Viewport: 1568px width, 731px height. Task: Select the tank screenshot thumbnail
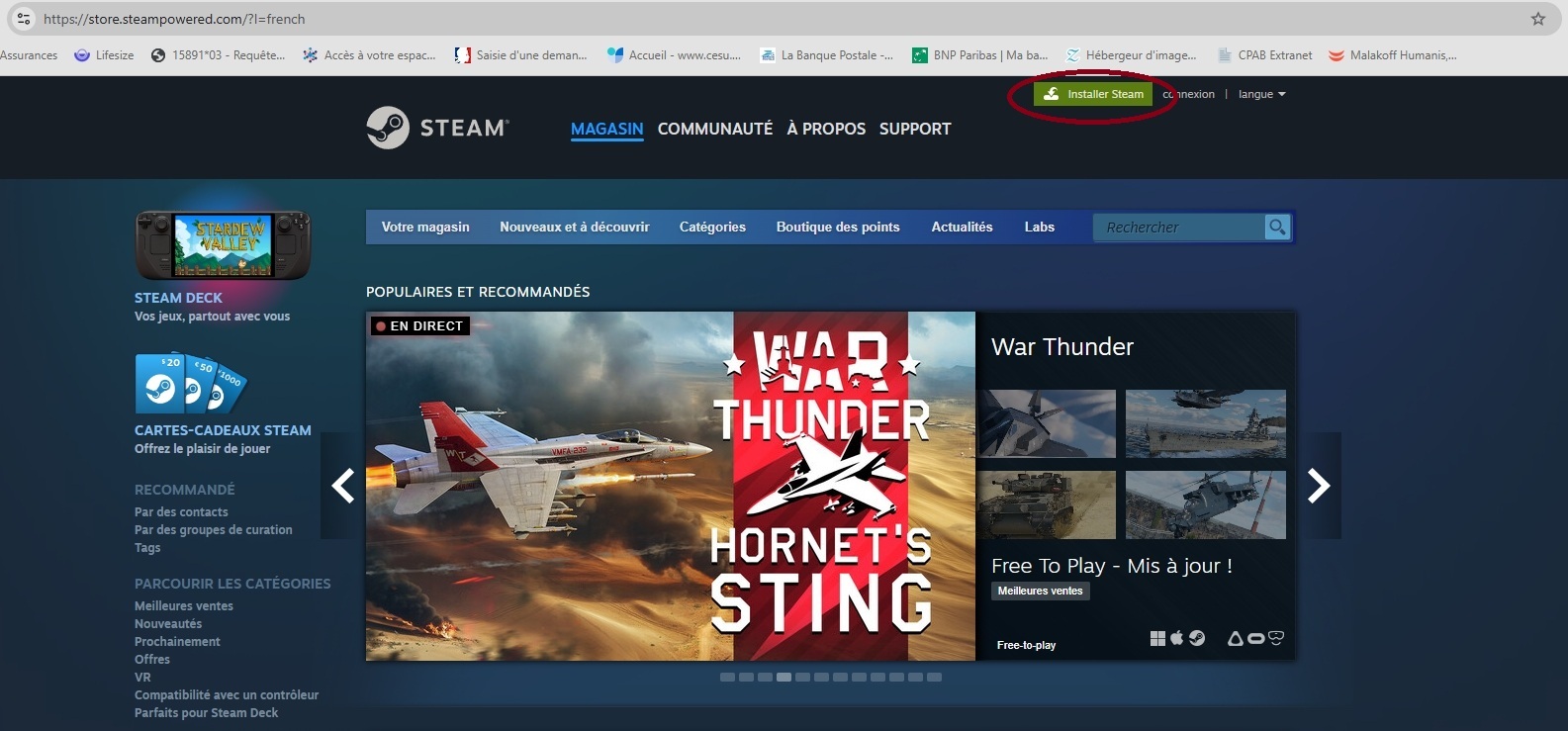[x=1048, y=504]
